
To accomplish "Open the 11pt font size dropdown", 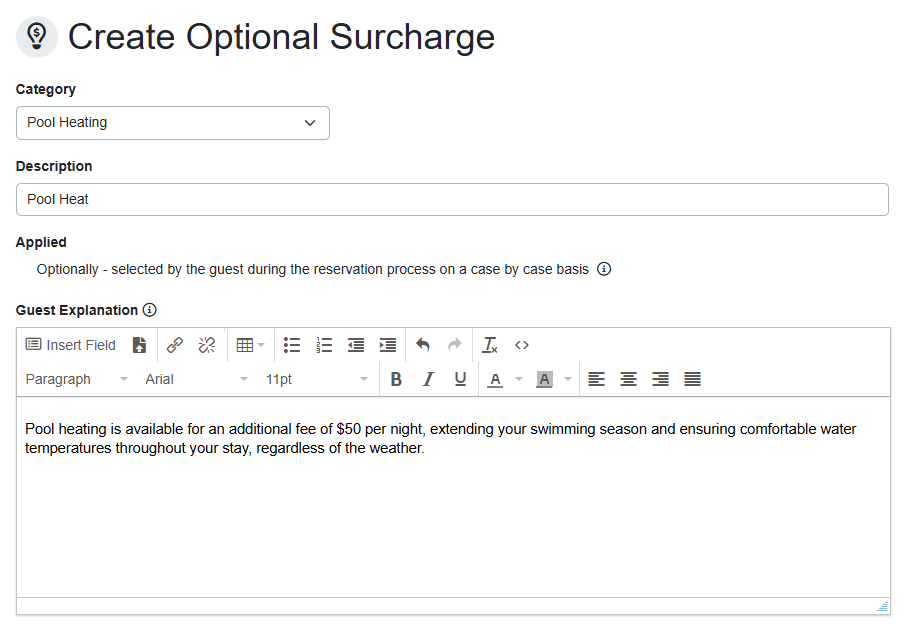I will (316, 379).
